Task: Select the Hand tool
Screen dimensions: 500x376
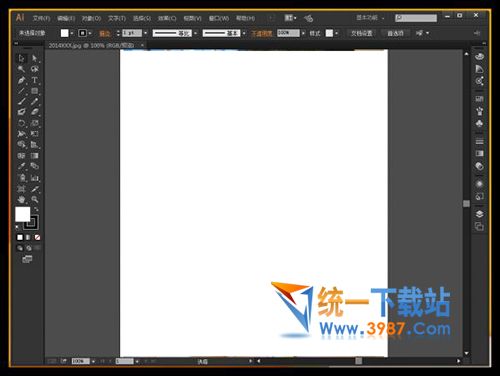Action: pyautogui.click(x=21, y=199)
